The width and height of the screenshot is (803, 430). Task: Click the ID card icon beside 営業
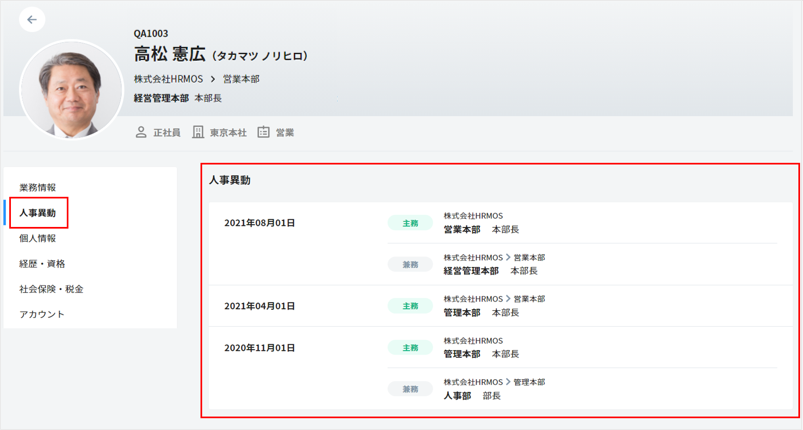(264, 132)
